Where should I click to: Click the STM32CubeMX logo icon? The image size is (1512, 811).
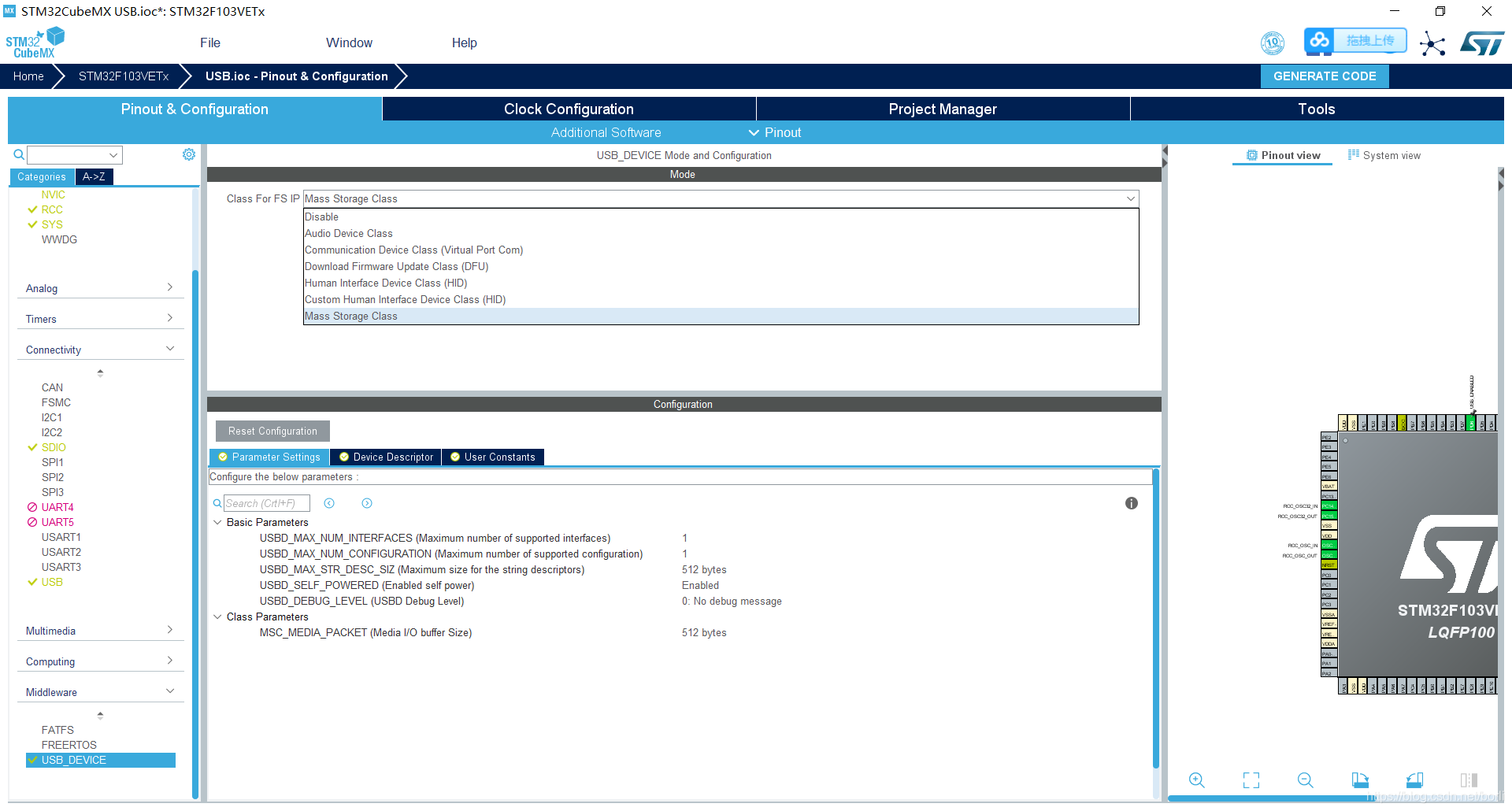pyautogui.click(x=35, y=43)
